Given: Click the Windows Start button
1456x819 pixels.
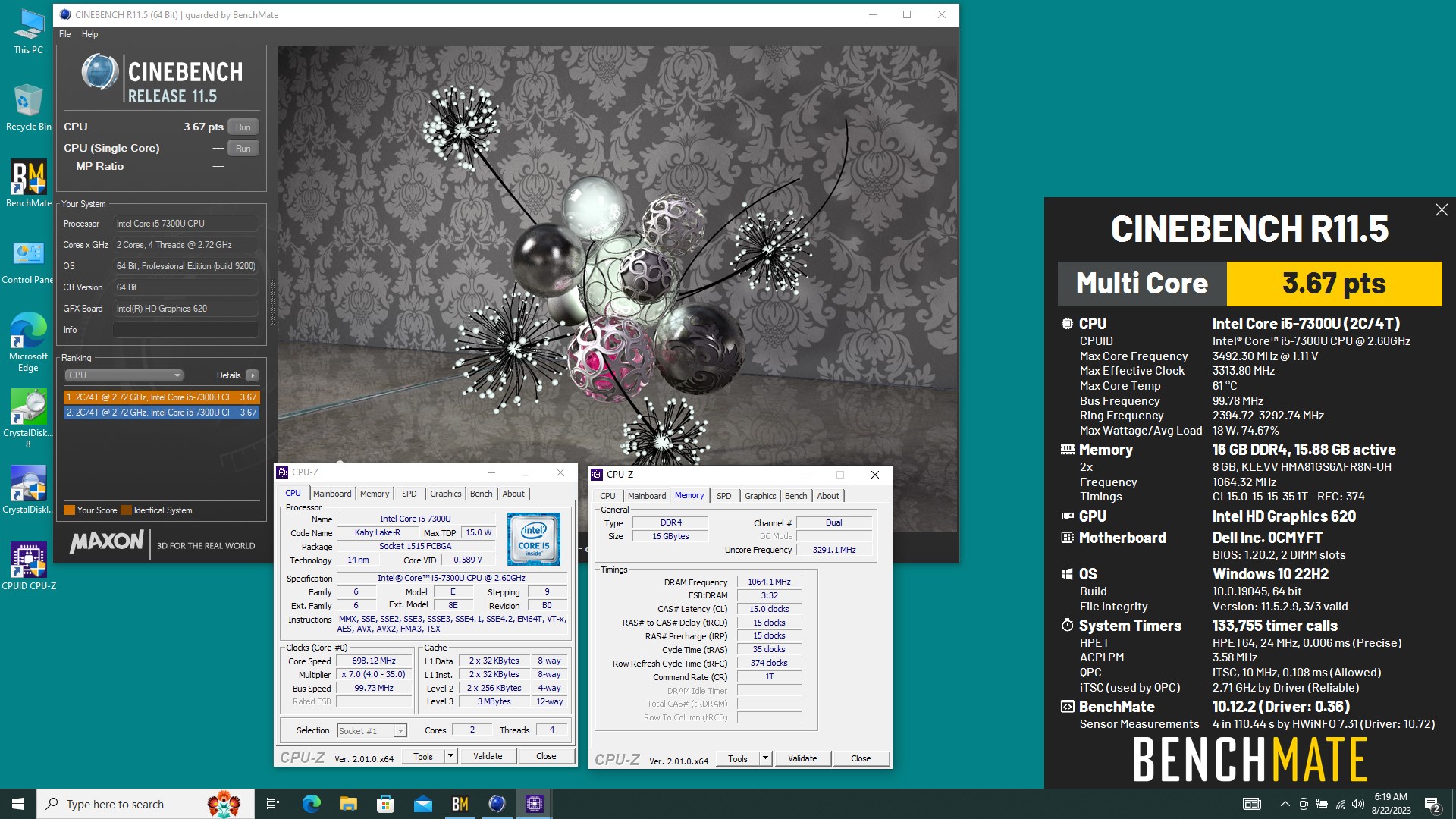Looking at the screenshot, I should click(18, 804).
